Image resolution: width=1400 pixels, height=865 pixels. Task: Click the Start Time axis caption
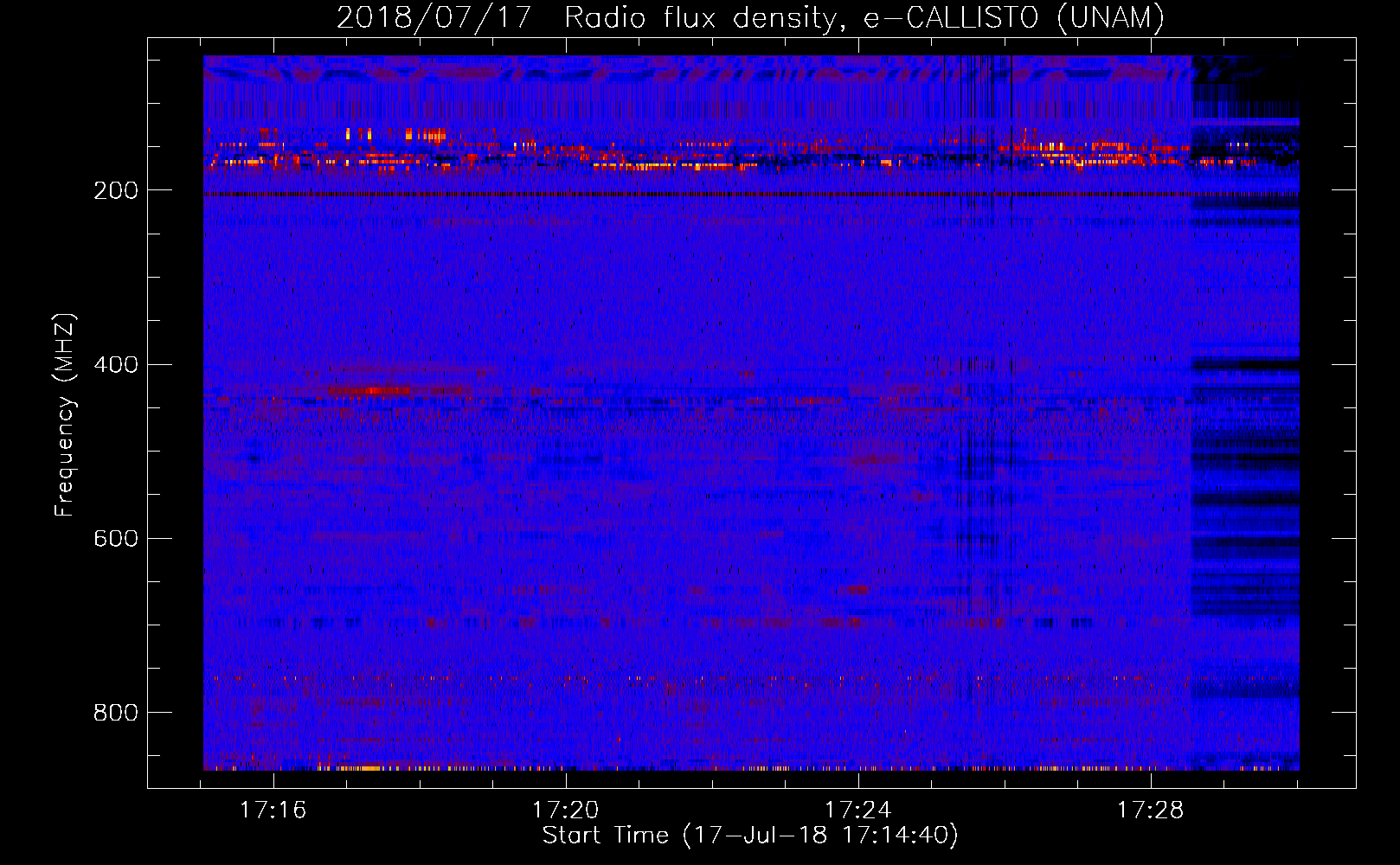tap(750, 836)
